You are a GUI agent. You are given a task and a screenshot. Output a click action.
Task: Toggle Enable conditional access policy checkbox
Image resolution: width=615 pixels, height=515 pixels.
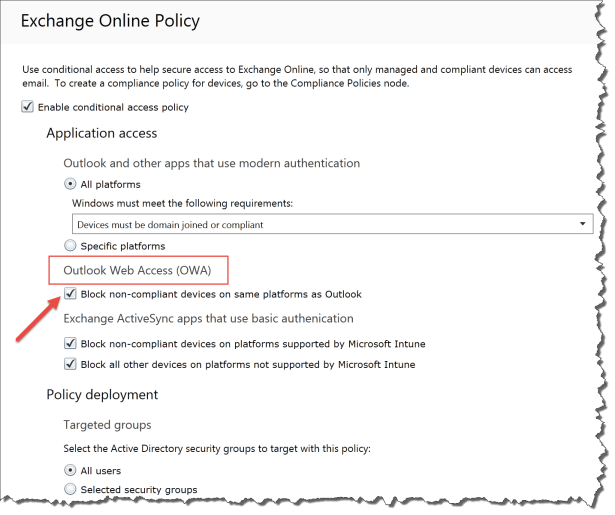pyautogui.click(x=27, y=107)
